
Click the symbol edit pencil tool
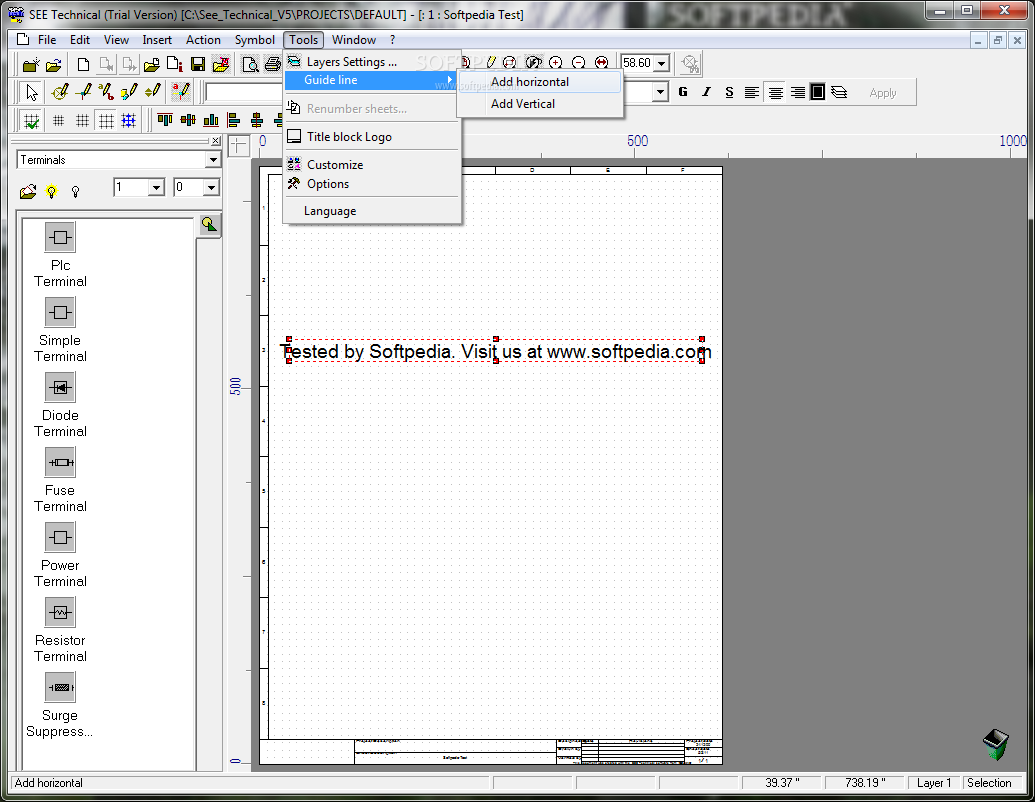pyautogui.click(x=60, y=92)
